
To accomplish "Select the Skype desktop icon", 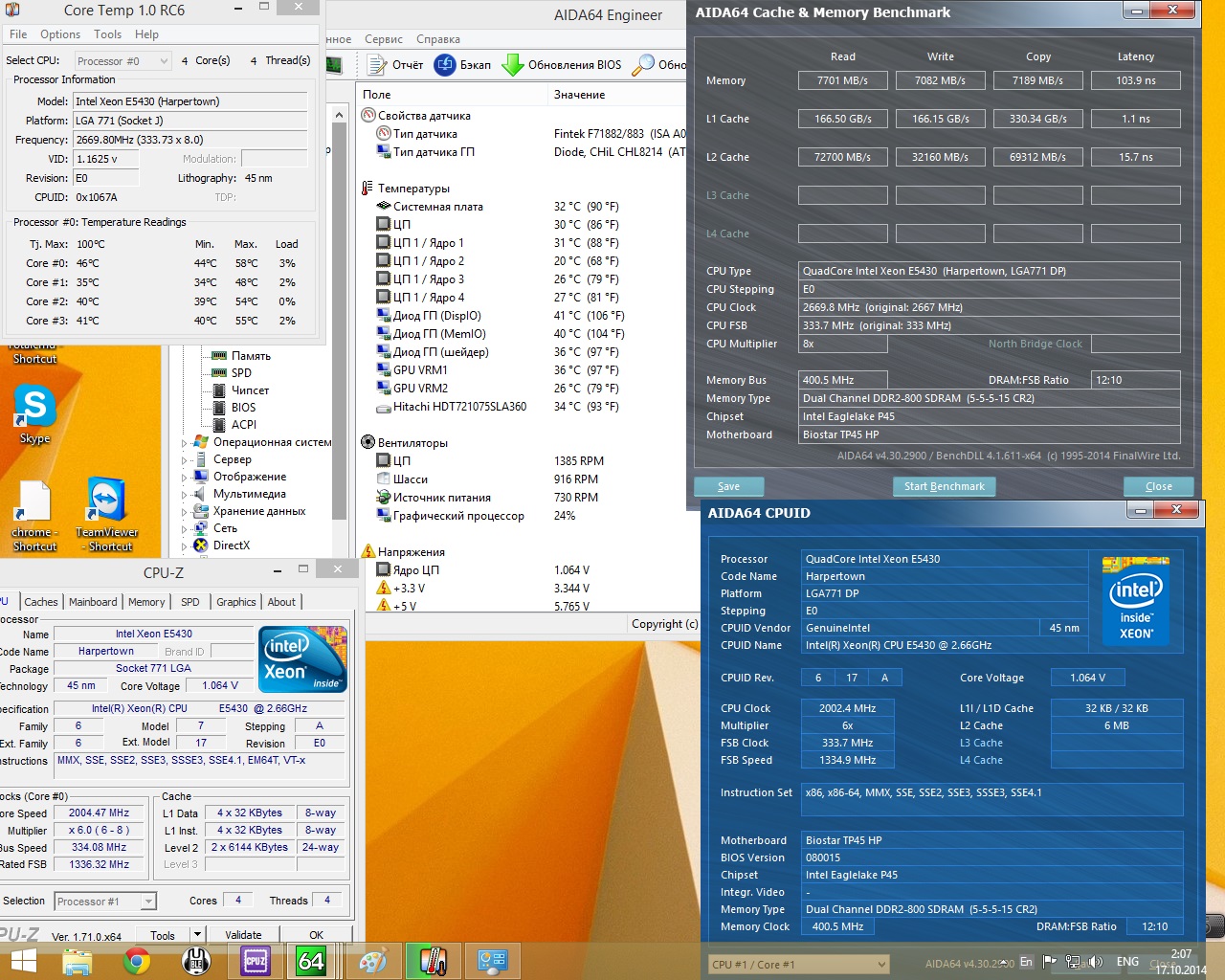I will pos(34,413).
